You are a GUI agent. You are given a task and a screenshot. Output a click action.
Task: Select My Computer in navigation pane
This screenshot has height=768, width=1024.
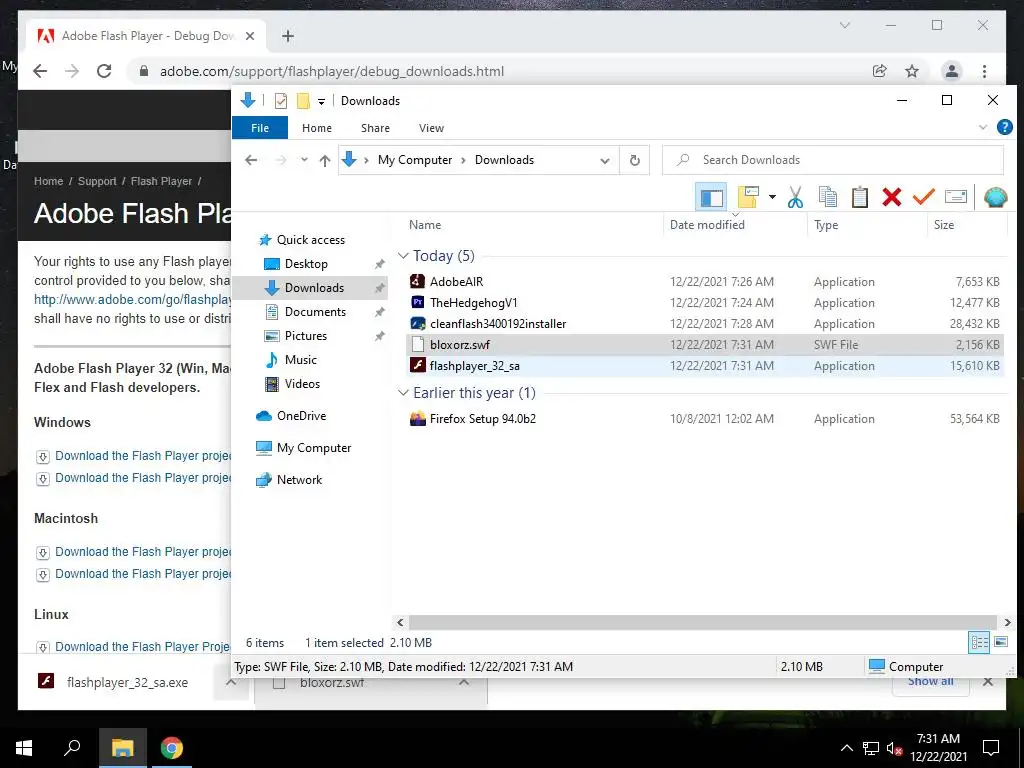coord(313,448)
